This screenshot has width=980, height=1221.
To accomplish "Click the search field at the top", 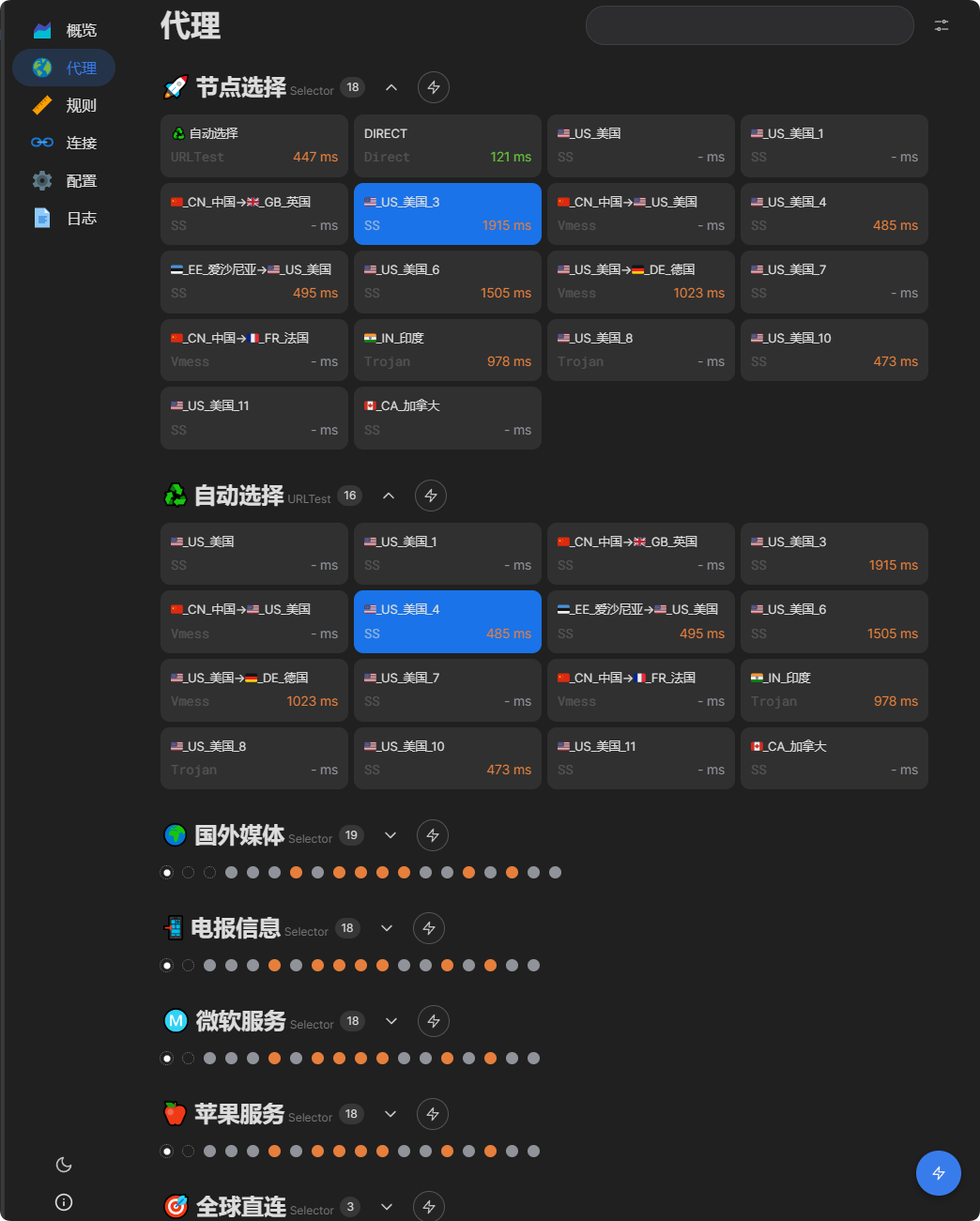I will point(749,25).
